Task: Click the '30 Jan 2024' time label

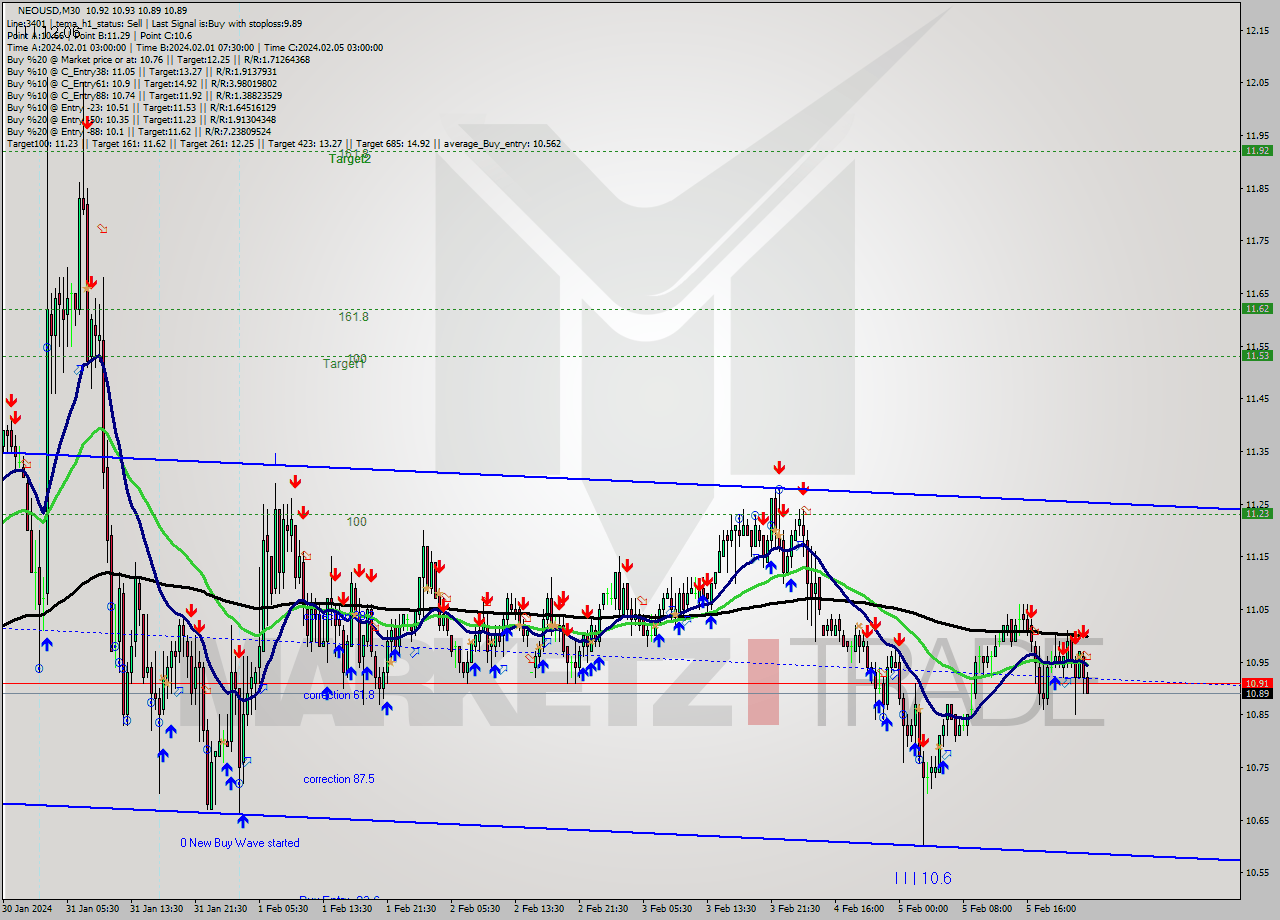Action: point(27,909)
